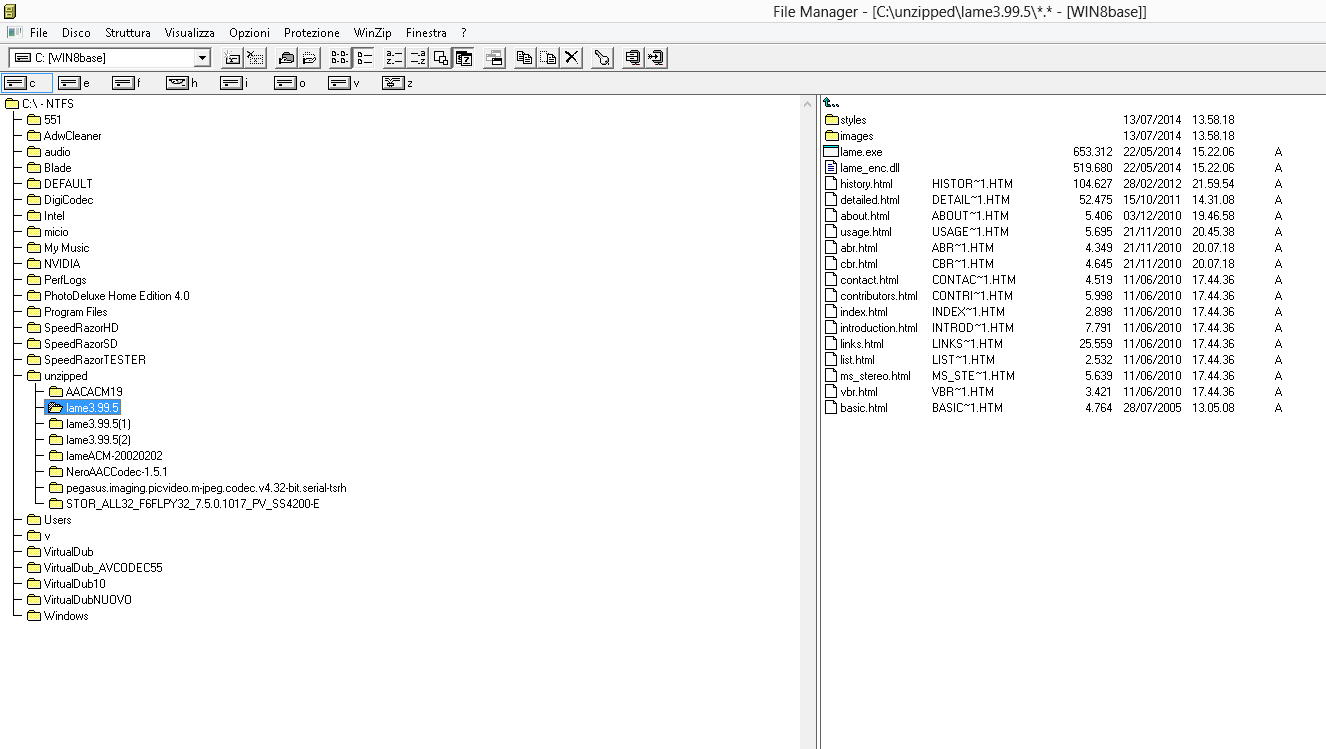Click the Delete (X) toolbar icon
The image size is (1326, 749).
tap(571, 58)
